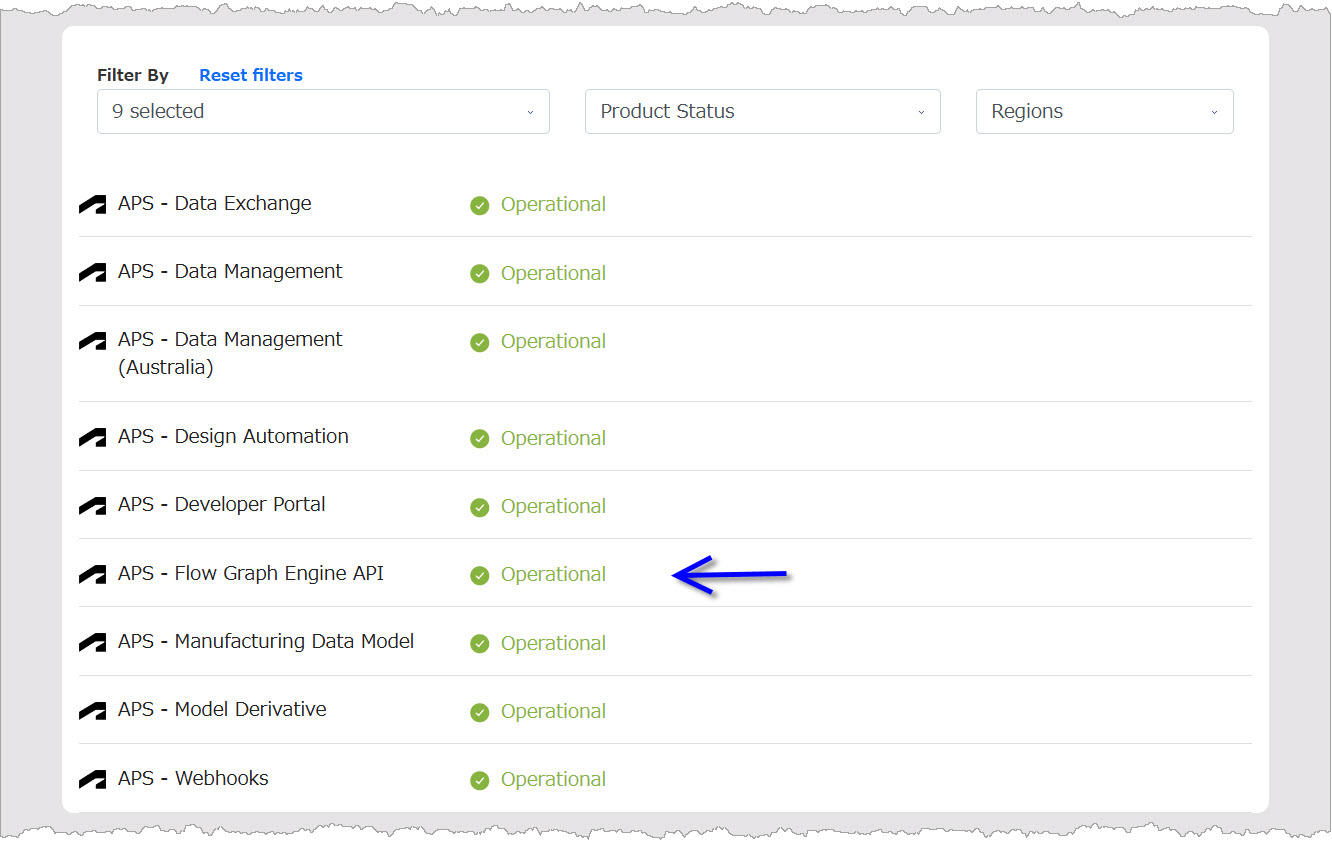
Task: Click the Autodesk logo beside APS - Data Exchange
Action: pyautogui.click(x=92, y=204)
